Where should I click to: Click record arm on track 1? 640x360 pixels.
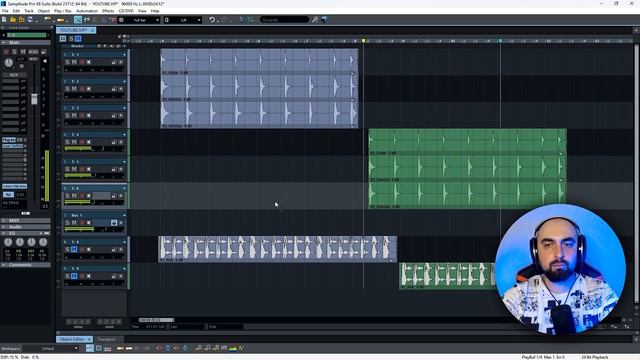click(x=82, y=62)
